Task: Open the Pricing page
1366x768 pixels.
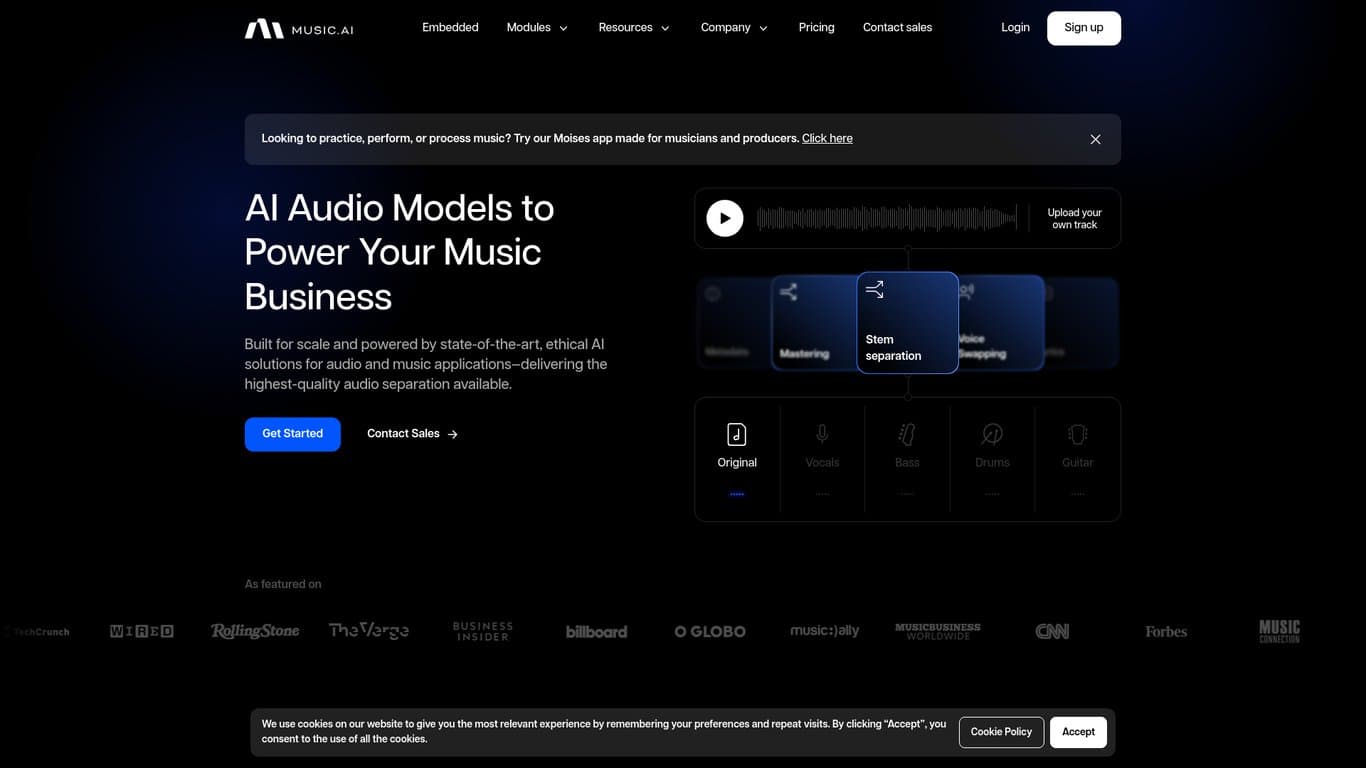Action: [816, 27]
